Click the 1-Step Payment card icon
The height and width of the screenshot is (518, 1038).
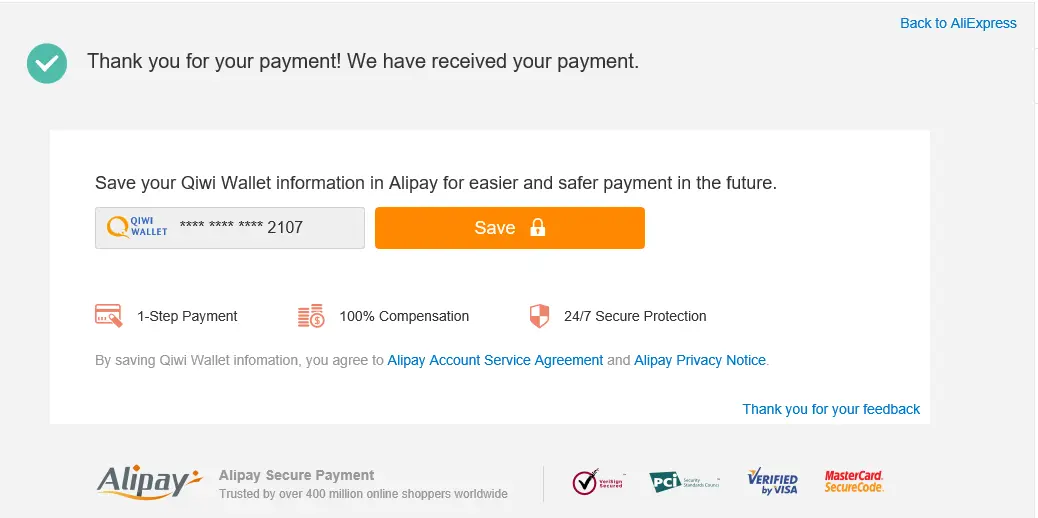[x=109, y=316]
